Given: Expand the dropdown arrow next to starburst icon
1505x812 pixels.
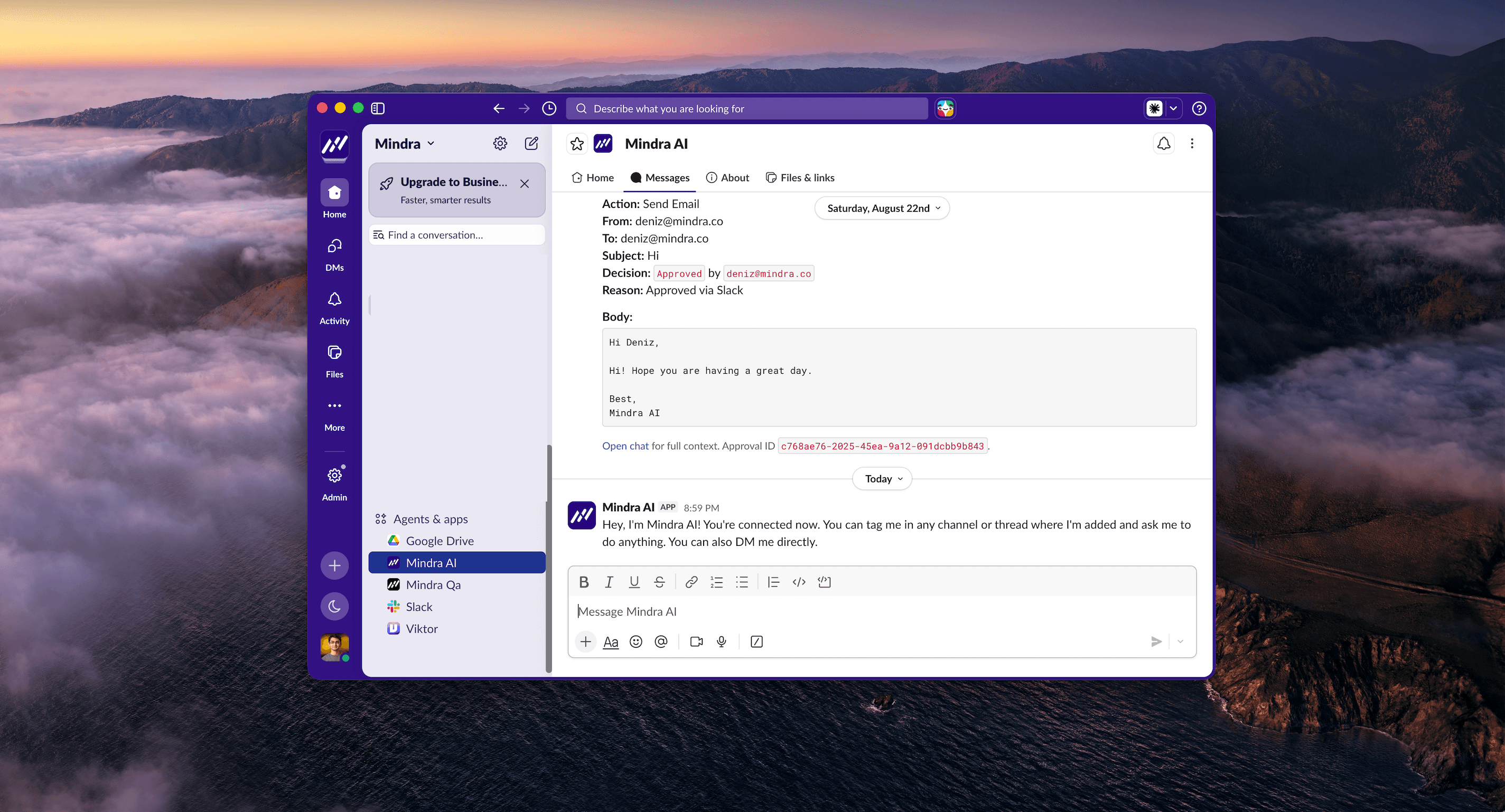Looking at the screenshot, I should pyautogui.click(x=1173, y=109).
